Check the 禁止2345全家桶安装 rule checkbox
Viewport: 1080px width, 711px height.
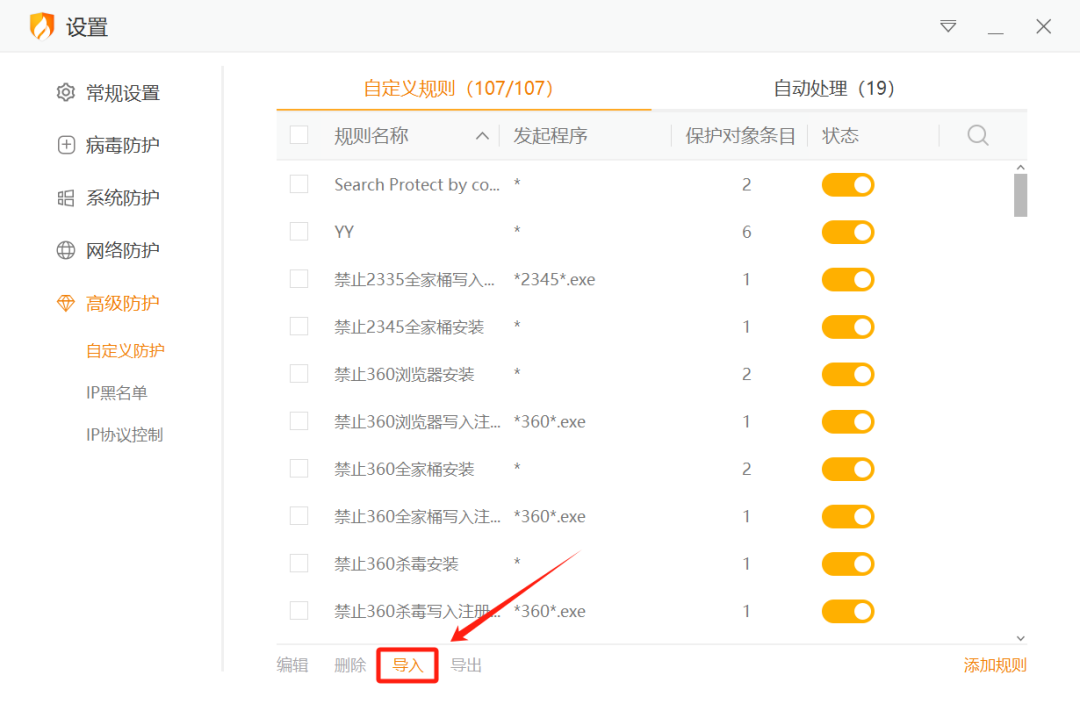299,326
